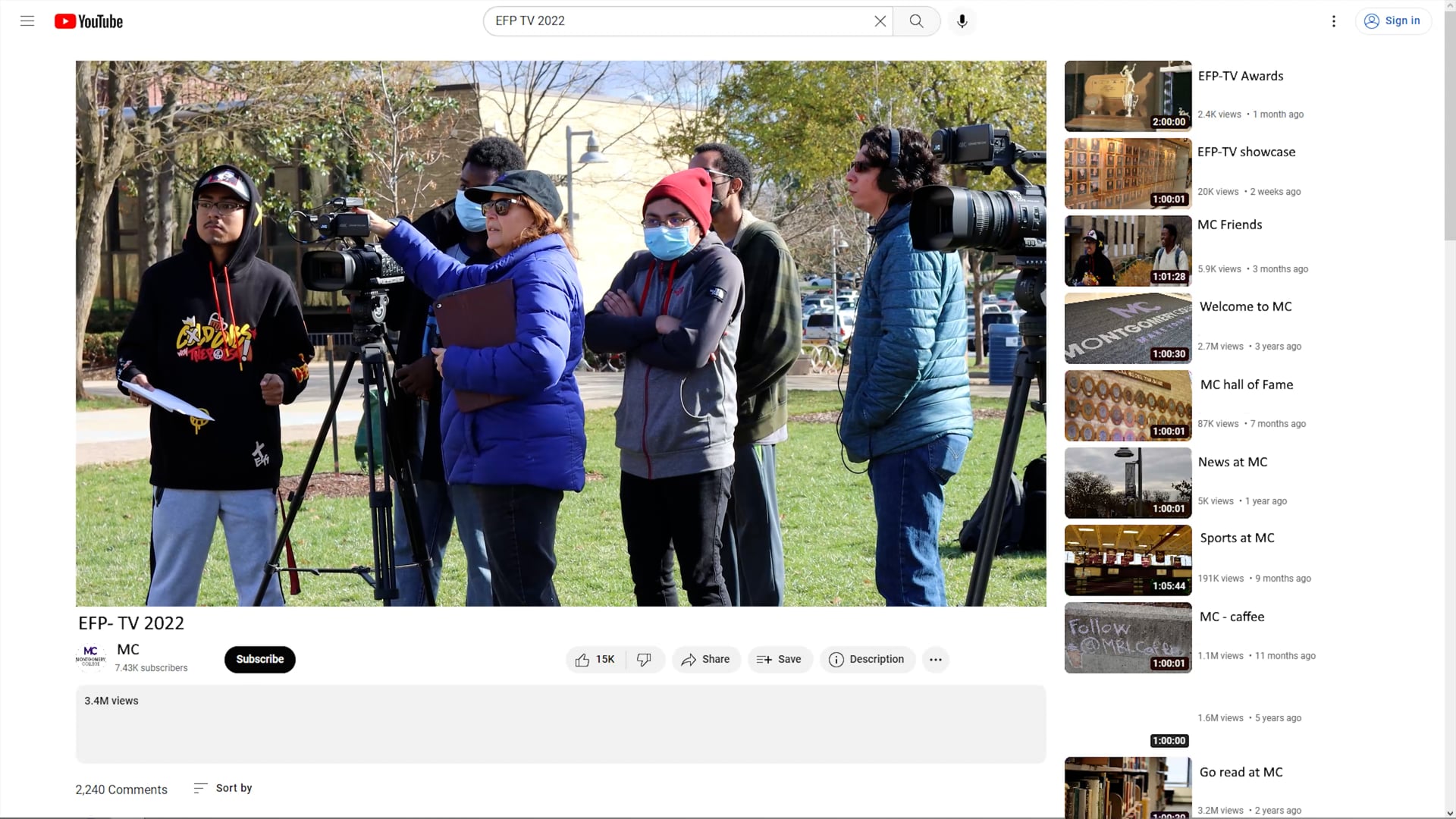This screenshot has height=819, width=1456.
Task: Start voice search with microphone
Action: click(962, 21)
